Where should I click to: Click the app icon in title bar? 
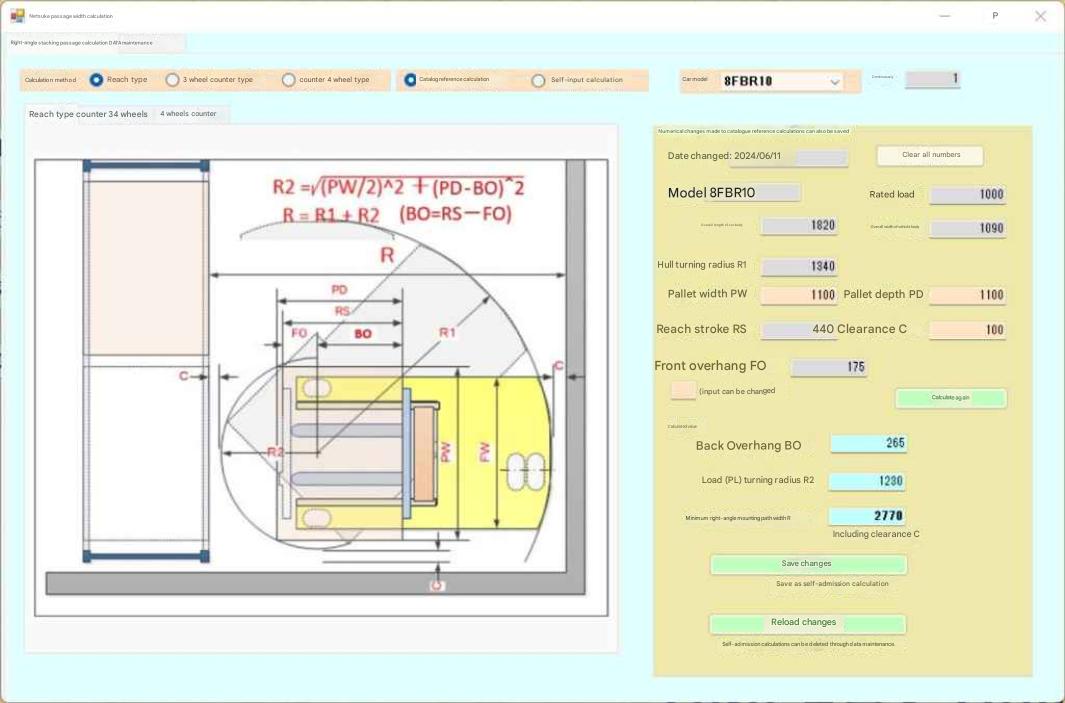[x=17, y=16]
